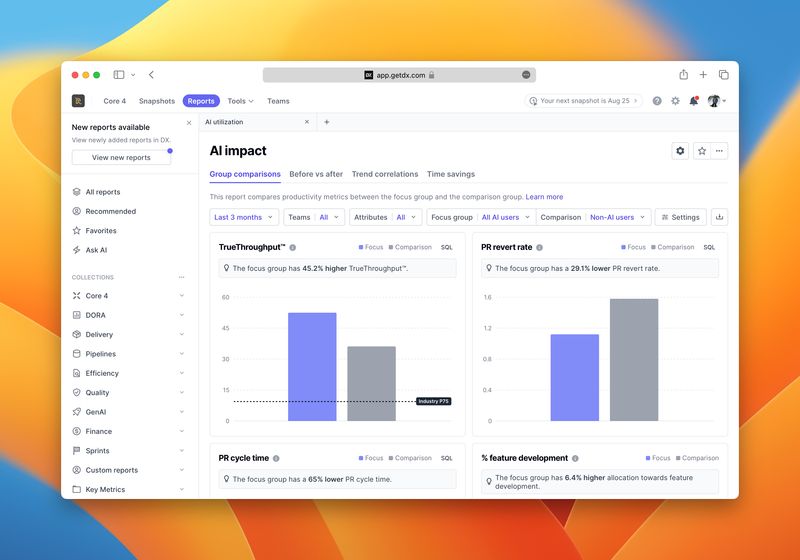Star the AI impact report as favorite
The image size is (800, 560).
pyautogui.click(x=701, y=151)
